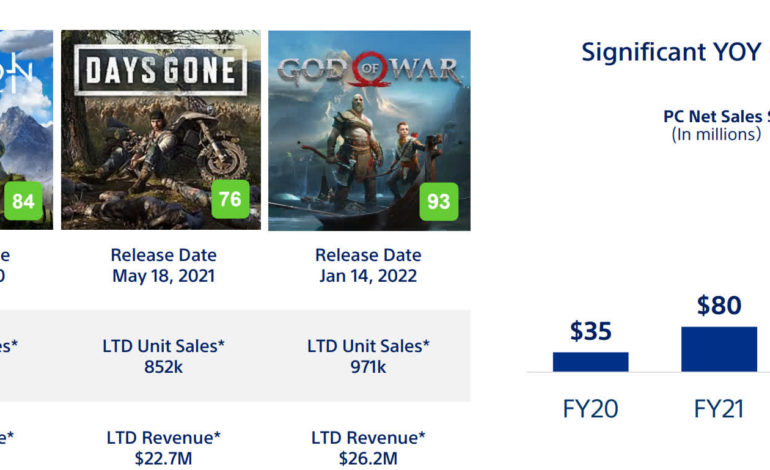Click the FY20 axis label
770x470 pixels.
click(x=590, y=408)
